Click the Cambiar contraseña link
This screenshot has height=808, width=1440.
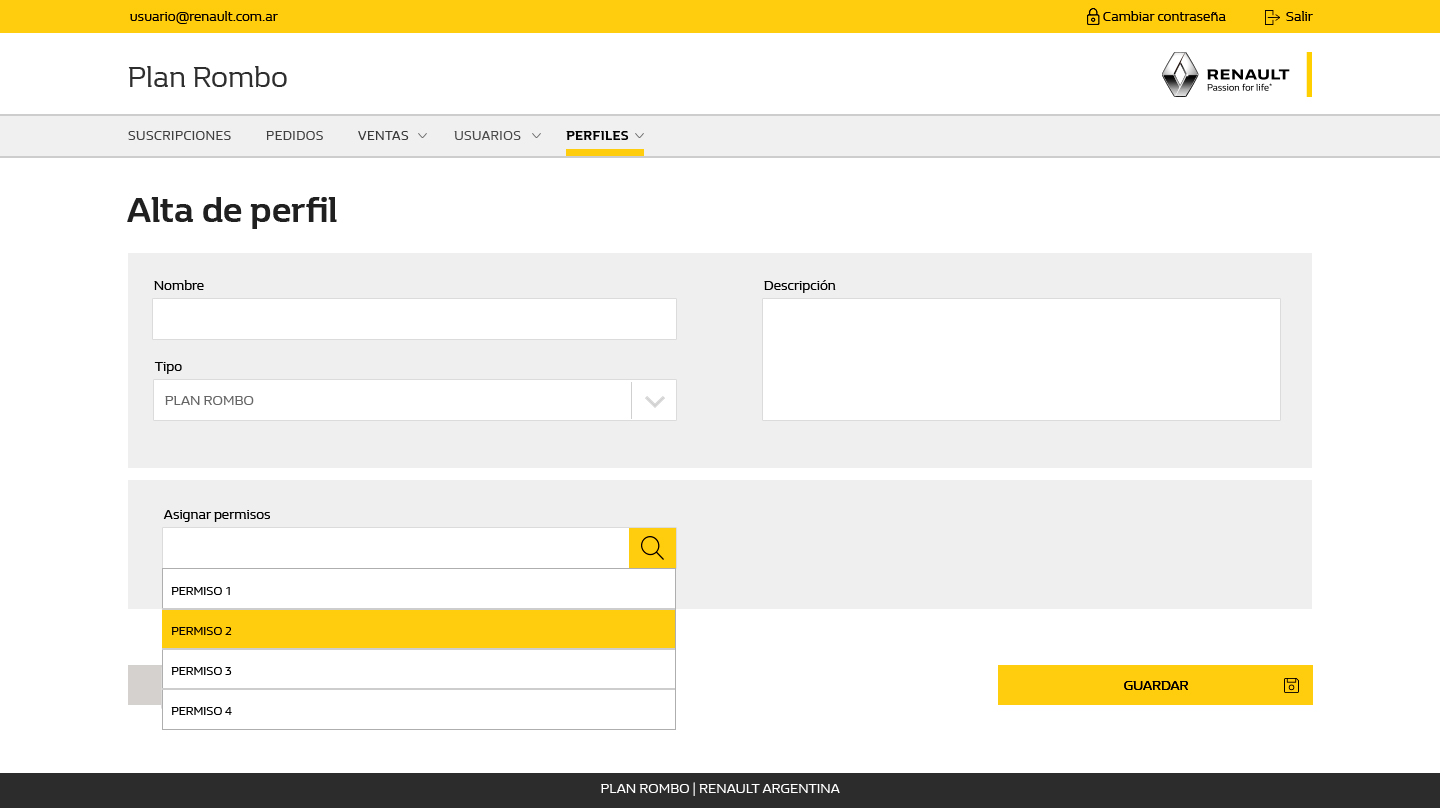pos(1163,17)
